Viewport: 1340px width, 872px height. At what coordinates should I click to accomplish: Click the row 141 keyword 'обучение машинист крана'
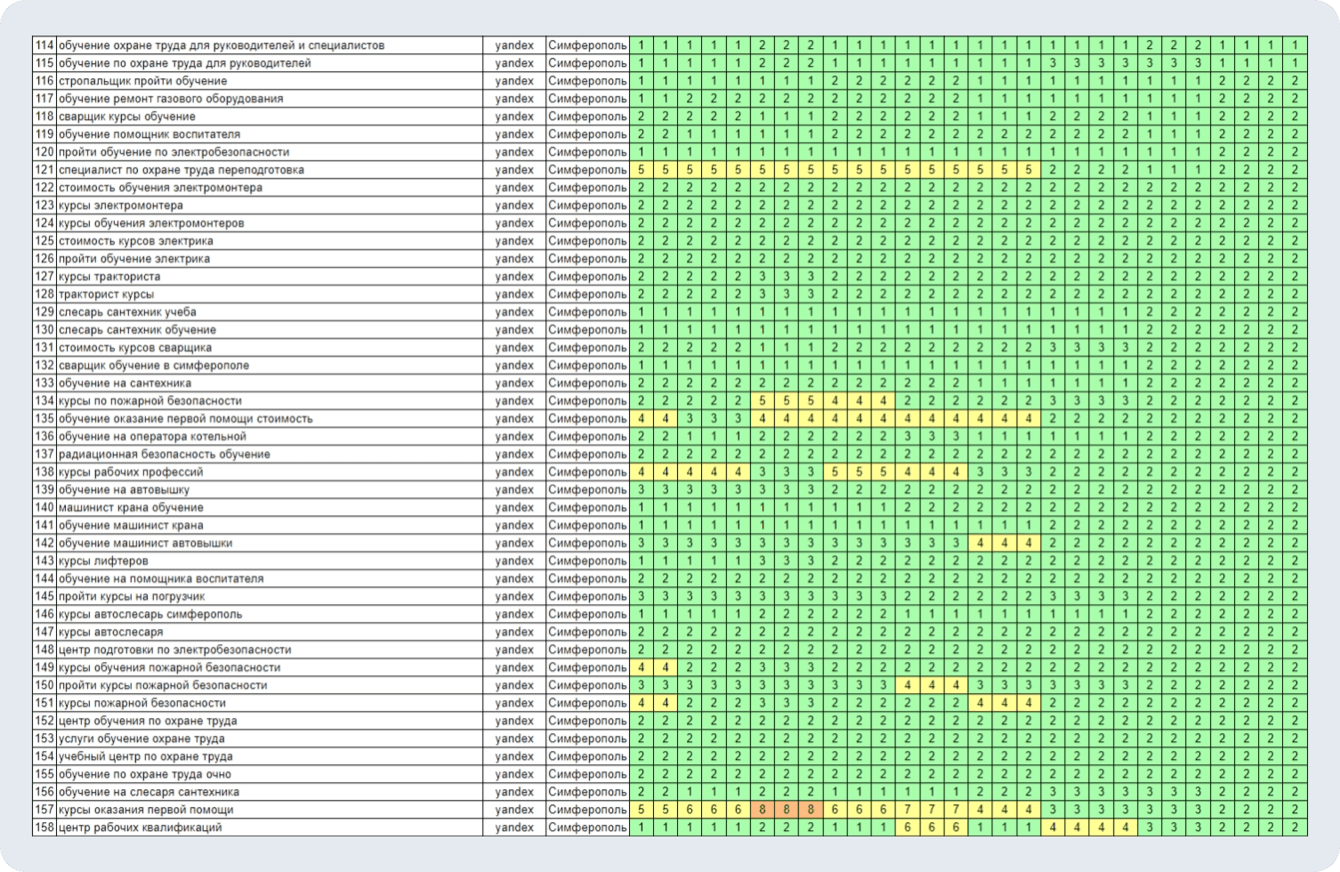(269, 526)
